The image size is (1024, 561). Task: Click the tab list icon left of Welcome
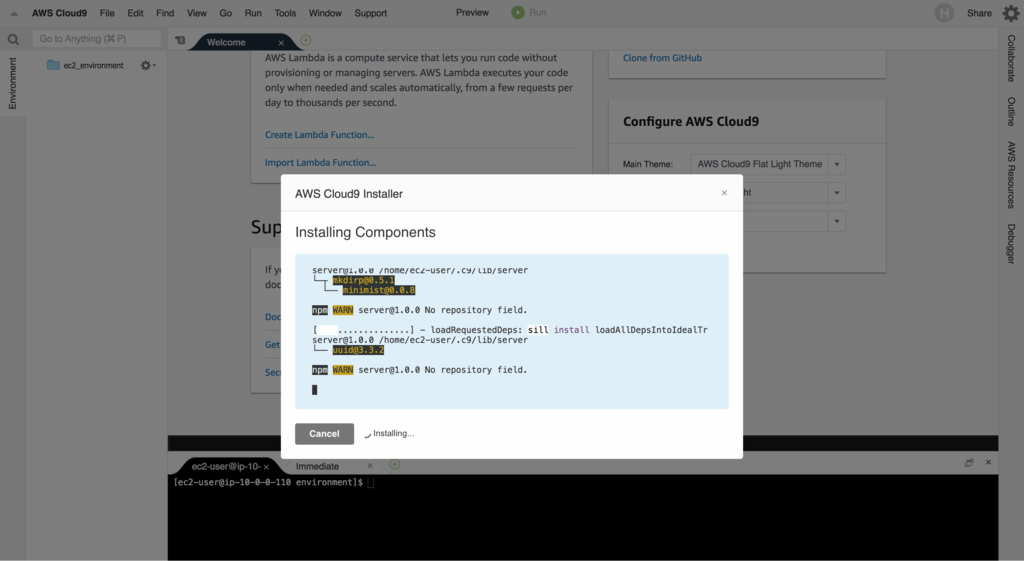180,40
